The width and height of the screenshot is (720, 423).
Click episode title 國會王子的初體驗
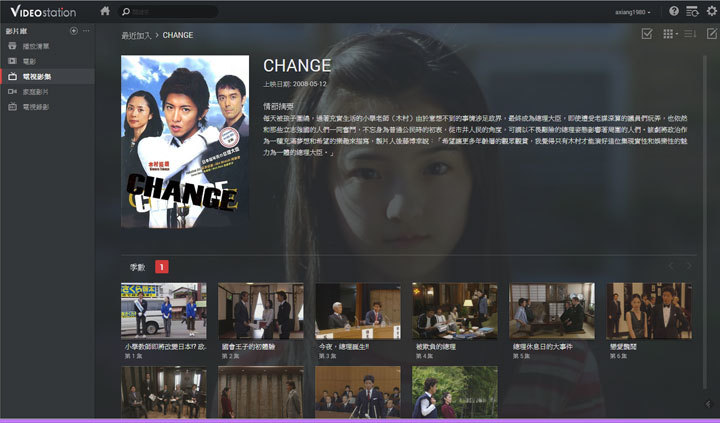tap(248, 347)
